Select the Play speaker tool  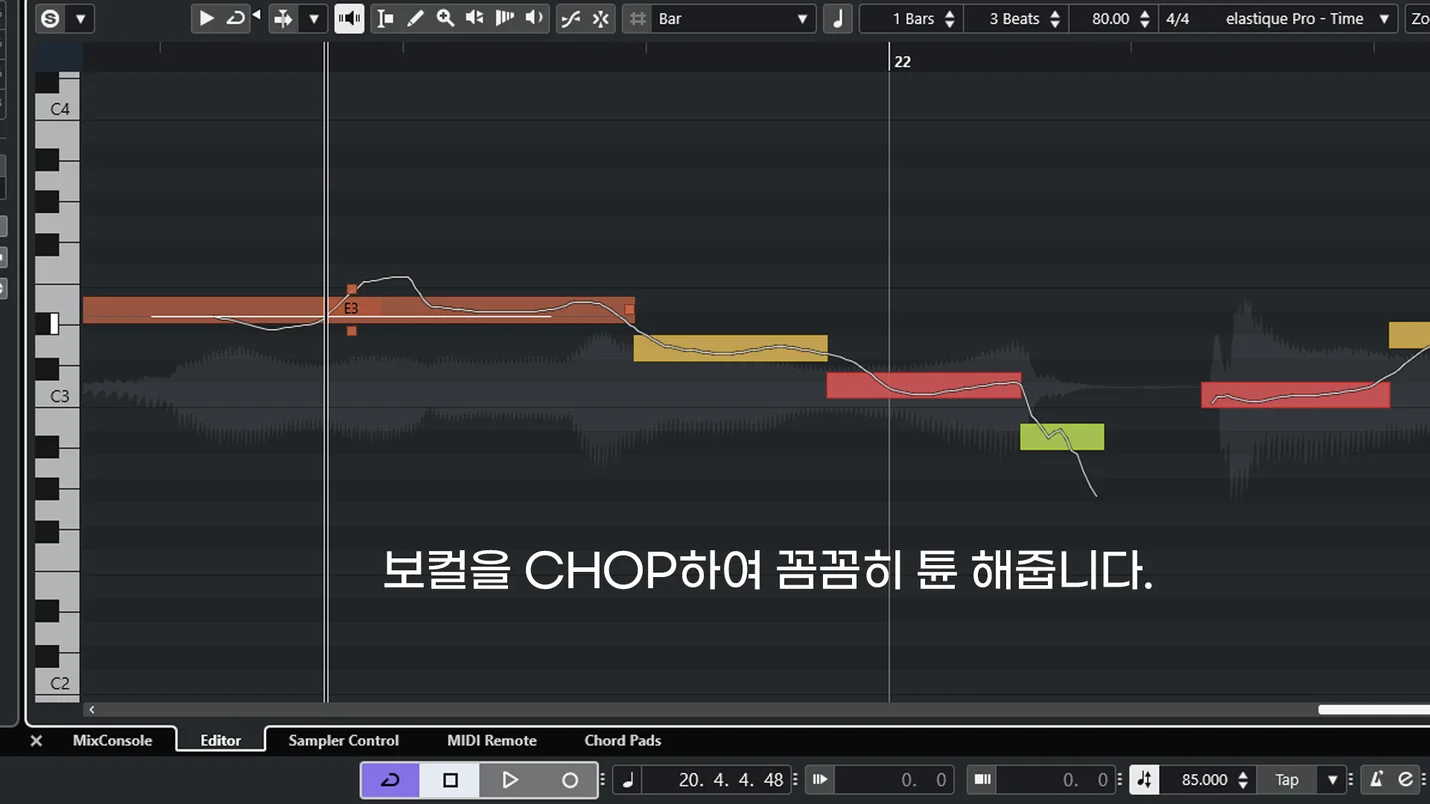point(475,18)
